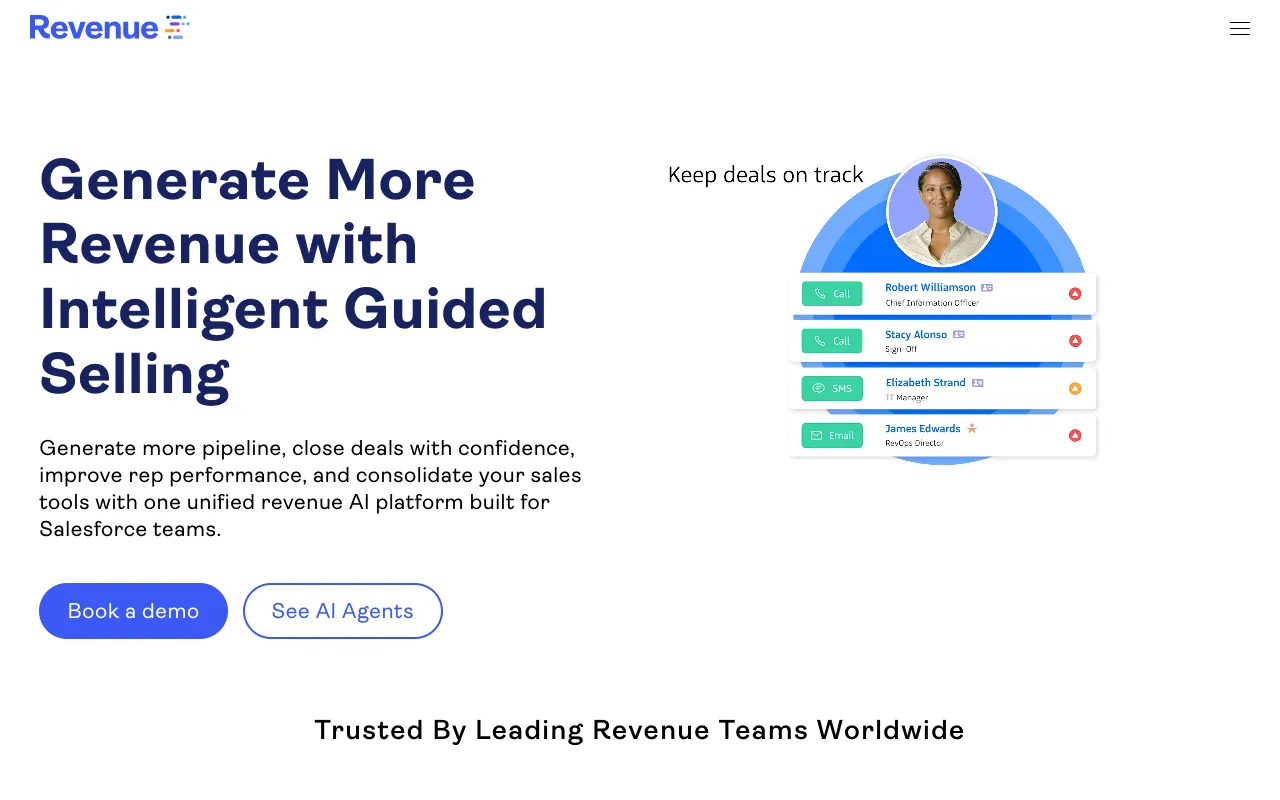Open the Email icon for James Edwards

[x=831, y=435]
